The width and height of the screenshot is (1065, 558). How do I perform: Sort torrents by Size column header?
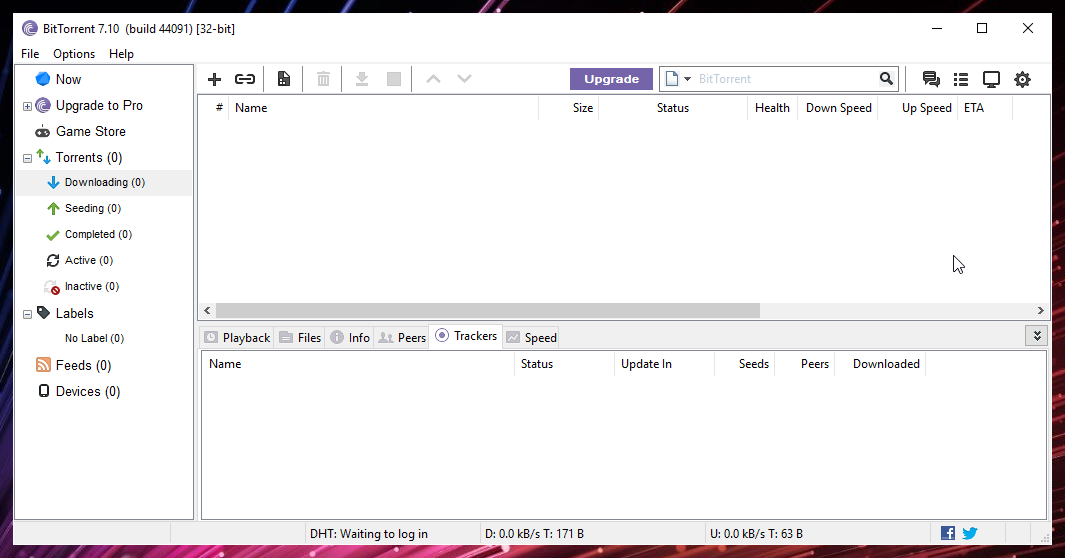click(568, 108)
